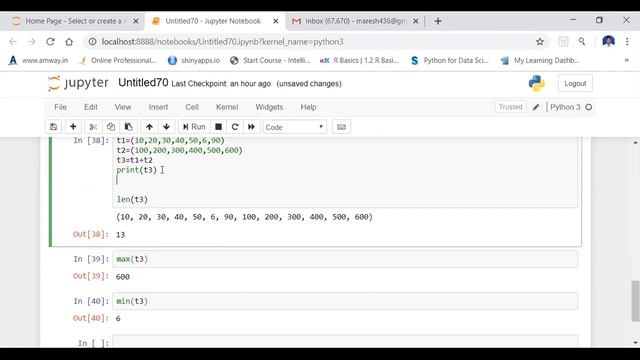The image size is (640, 360).
Task: Click the Jupyter logo
Action: click(x=78, y=83)
